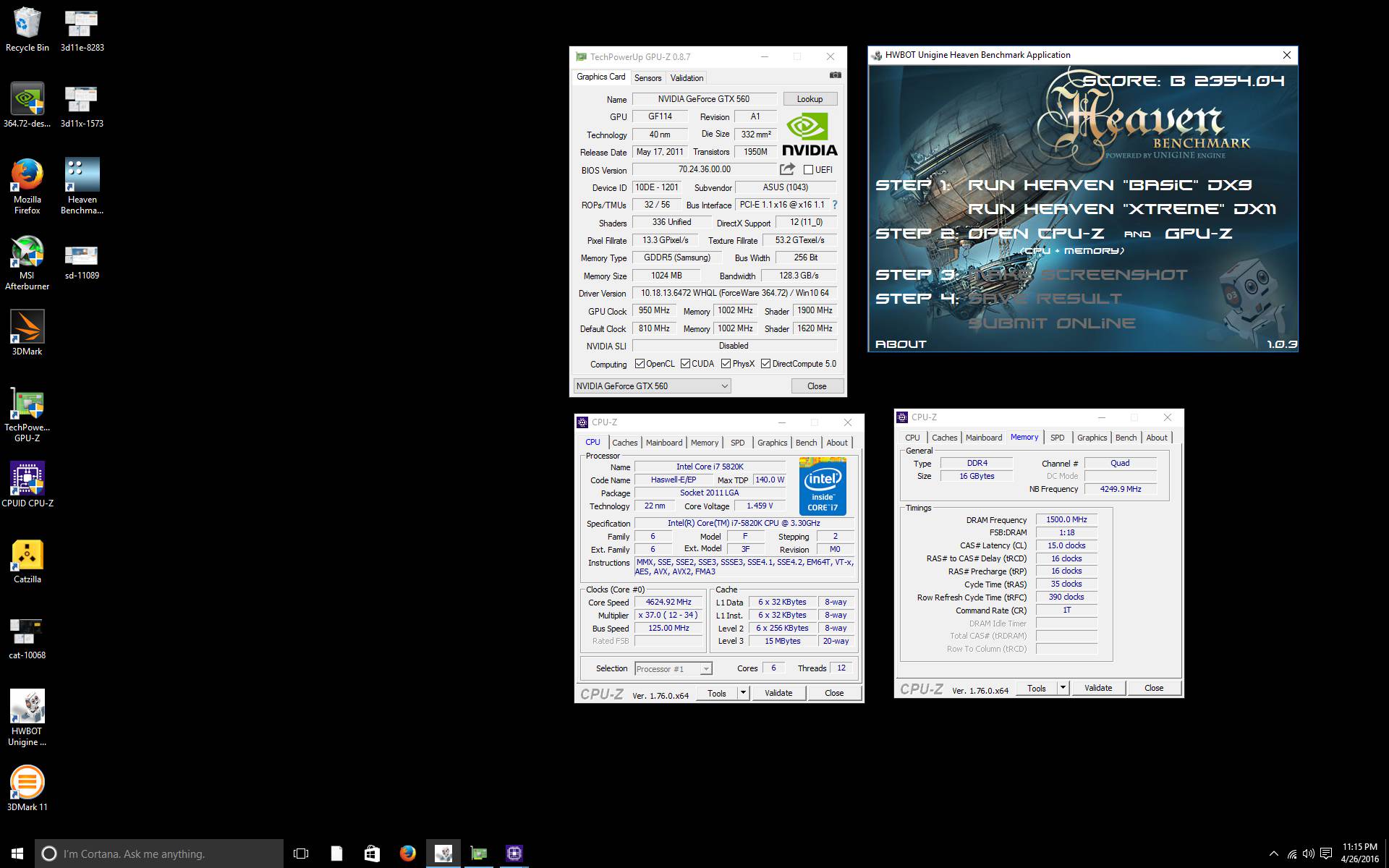Show hidden system tray icons
1389x868 pixels.
(1273, 854)
